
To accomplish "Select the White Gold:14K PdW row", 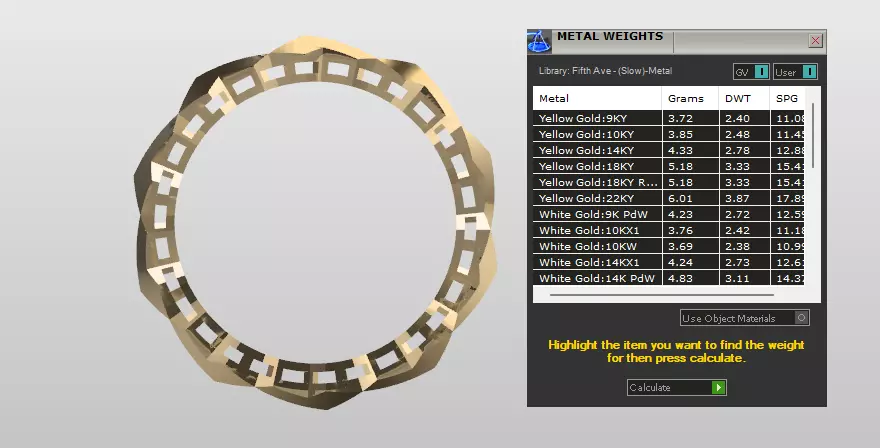I will tap(668, 278).
